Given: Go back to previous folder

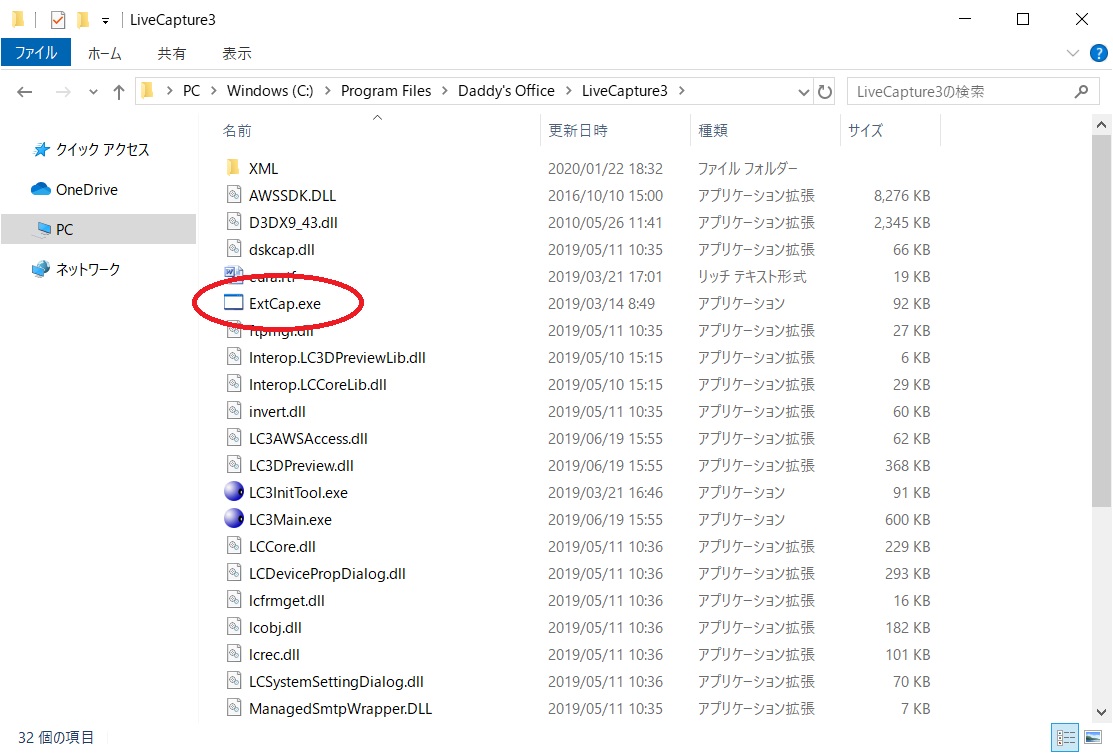Looking at the screenshot, I should coord(25,92).
